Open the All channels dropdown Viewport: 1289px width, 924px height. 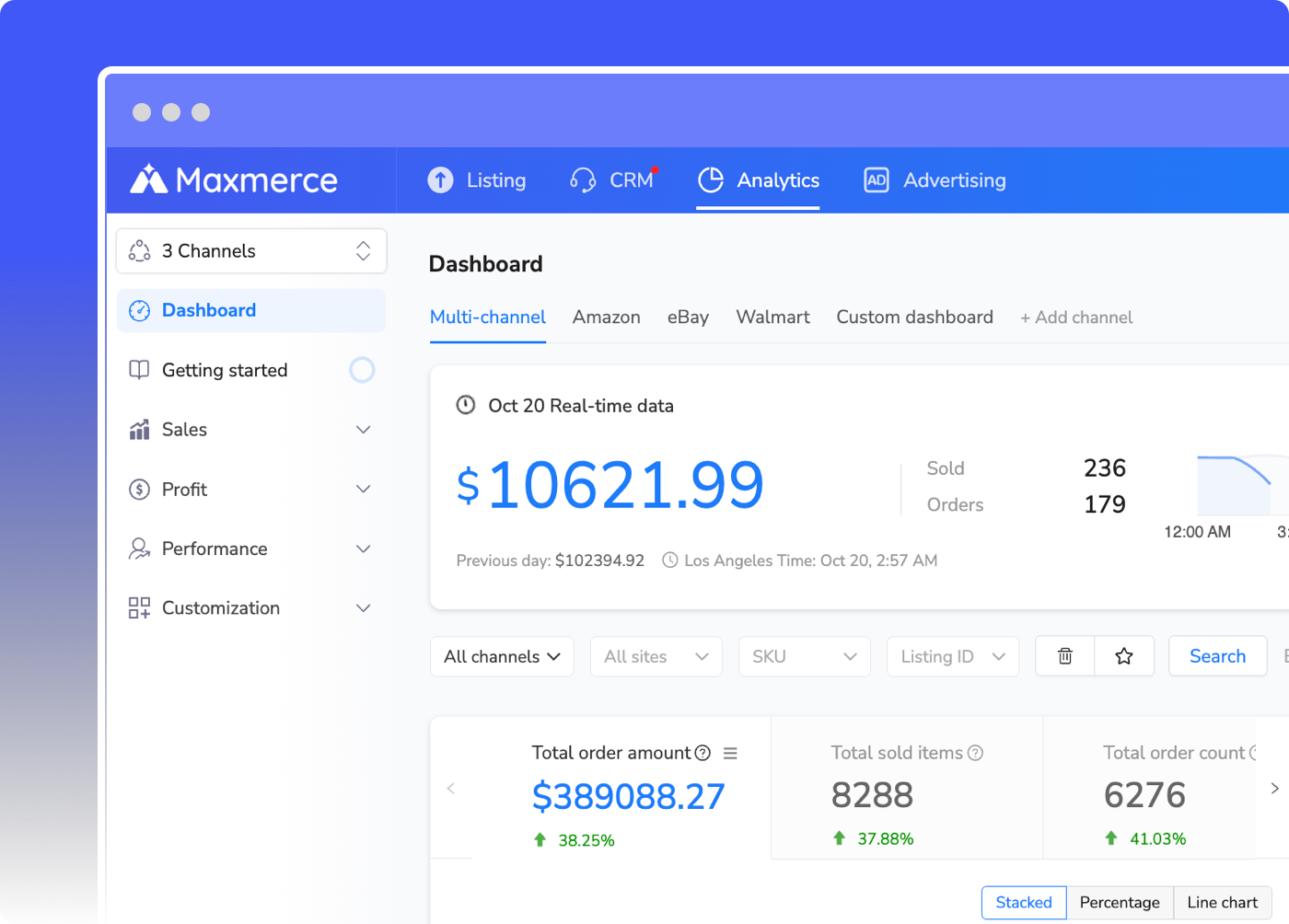502,656
